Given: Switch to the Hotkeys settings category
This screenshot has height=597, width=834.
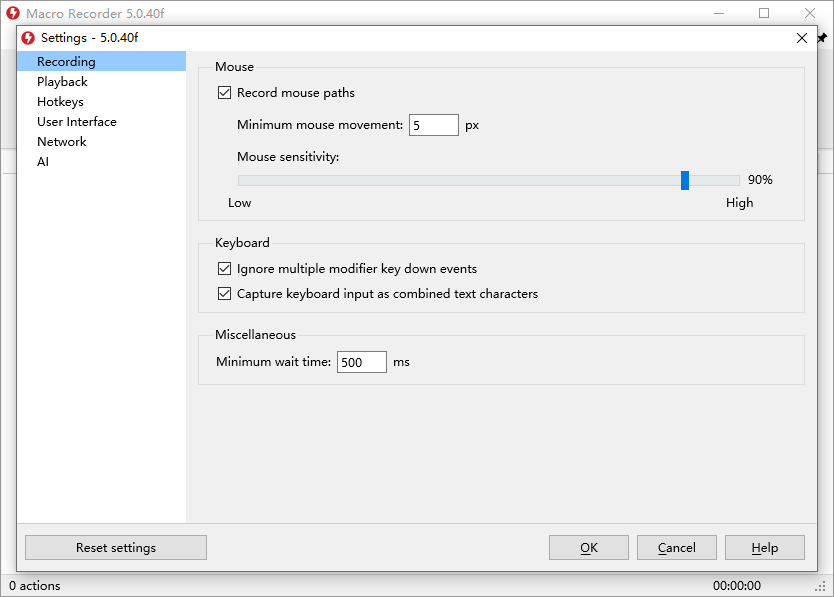Looking at the screenshot, I should (102, 102).
